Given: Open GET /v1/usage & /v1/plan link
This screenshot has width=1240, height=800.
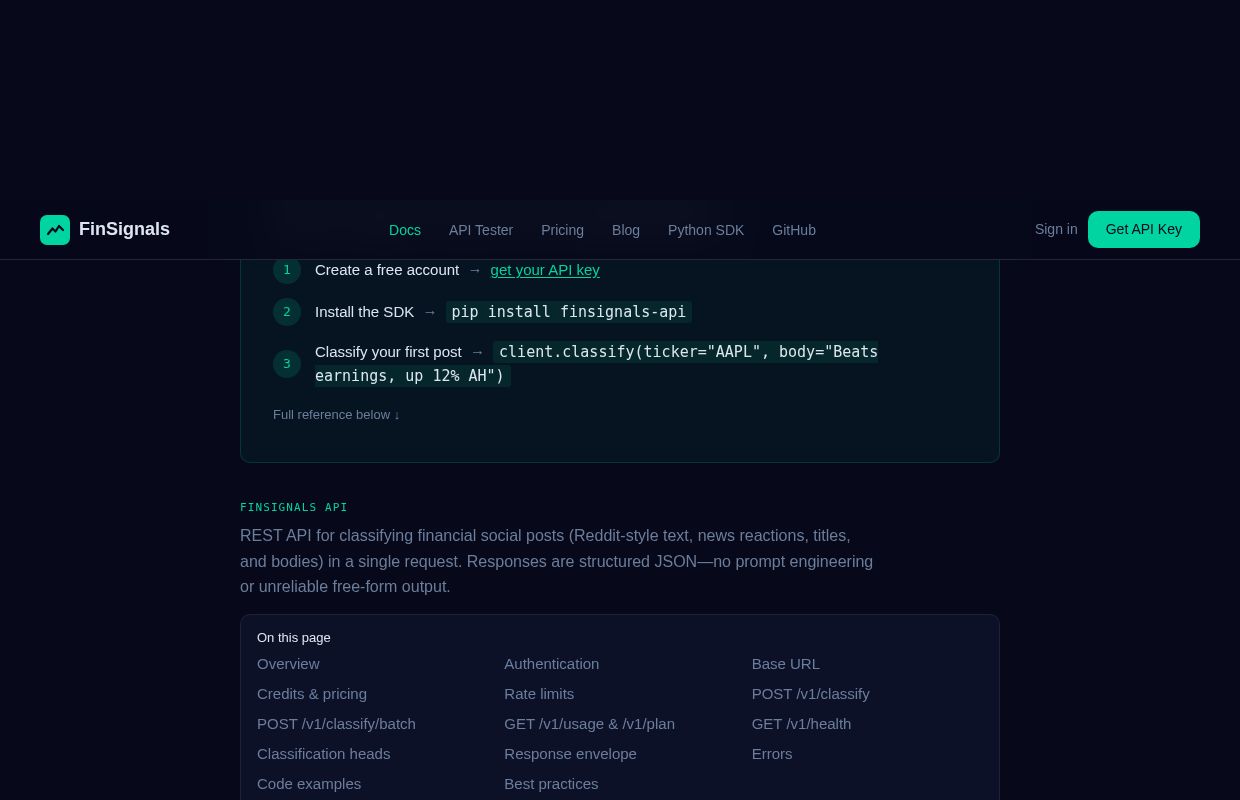Looking at the screenshot, I should point(590,724).
